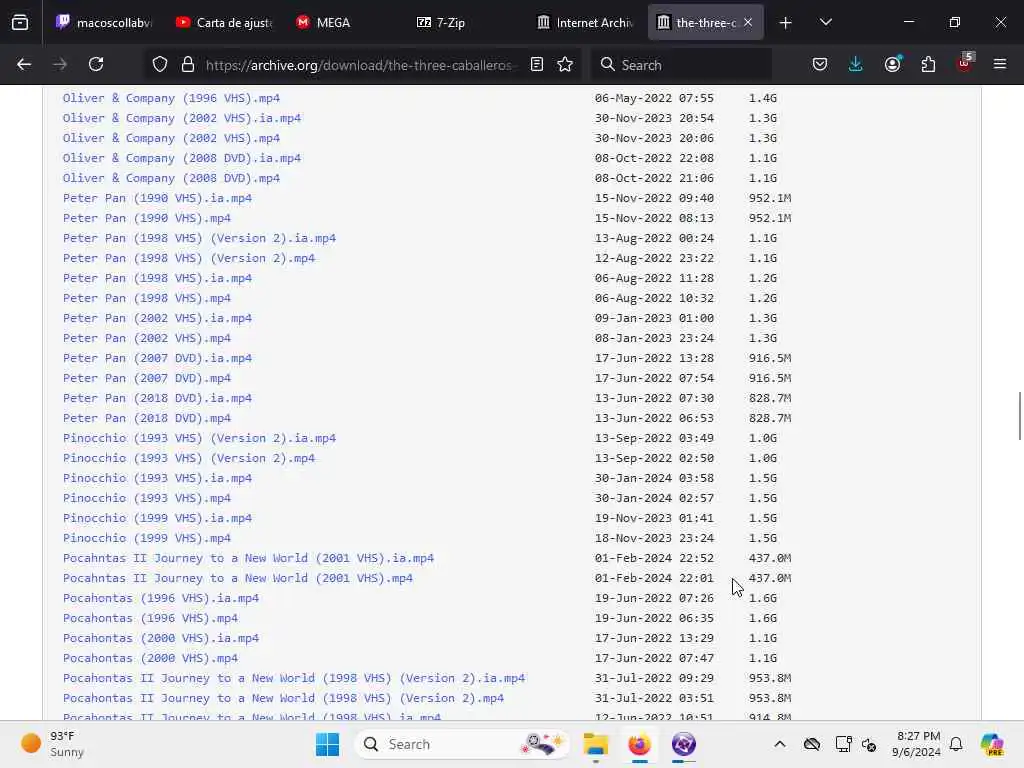Switch to the MEGA tab

344,23
